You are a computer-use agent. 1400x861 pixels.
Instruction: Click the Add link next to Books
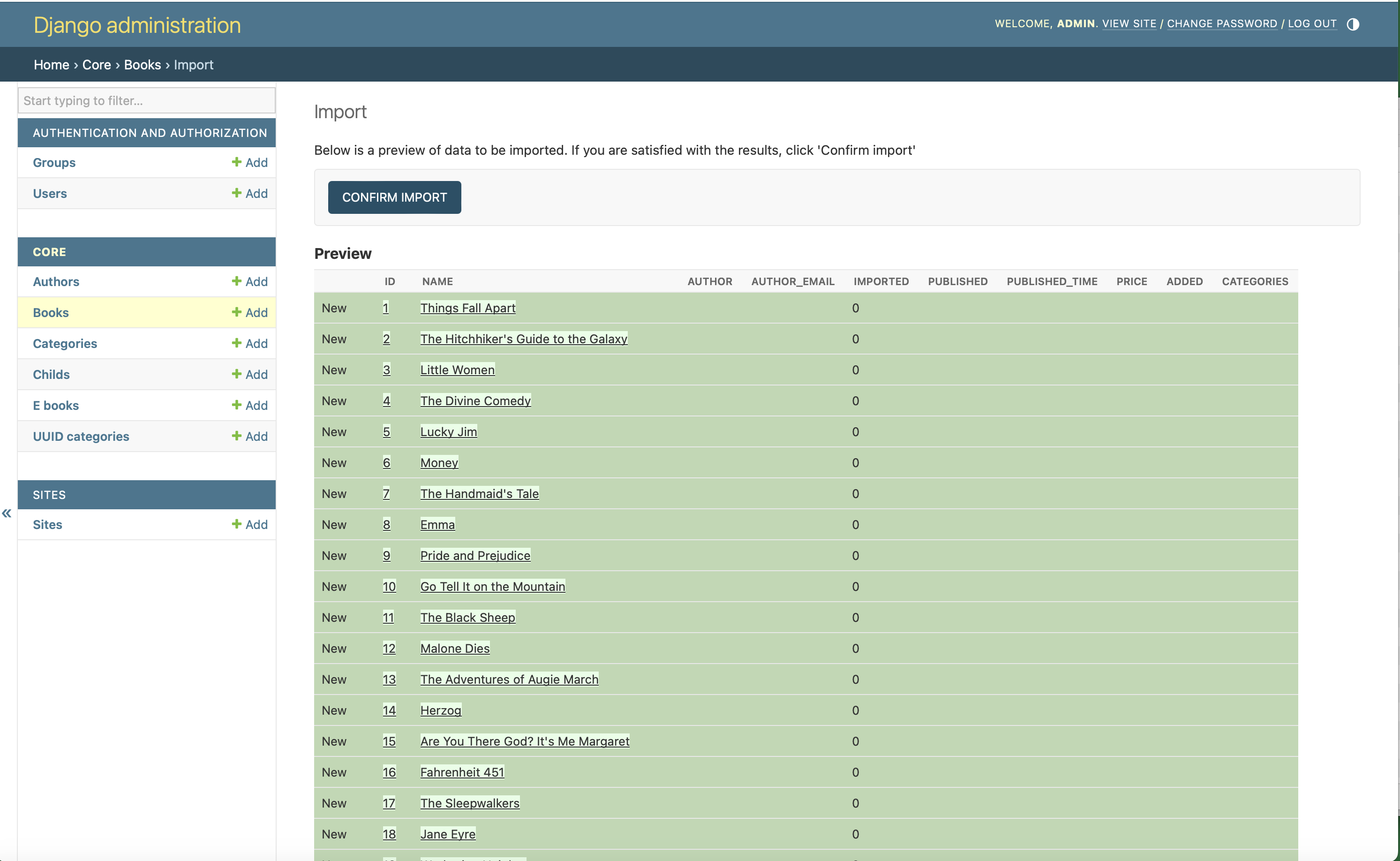[250, 312]
